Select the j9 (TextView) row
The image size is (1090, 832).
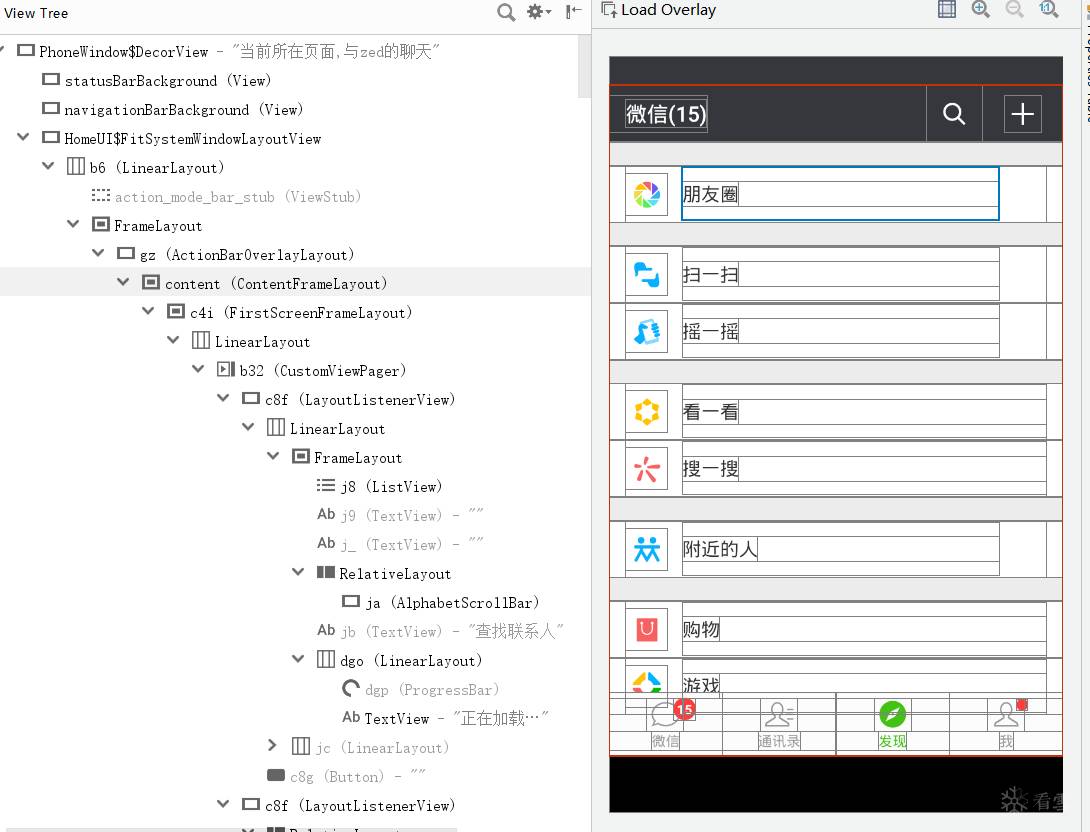point(295,516)
